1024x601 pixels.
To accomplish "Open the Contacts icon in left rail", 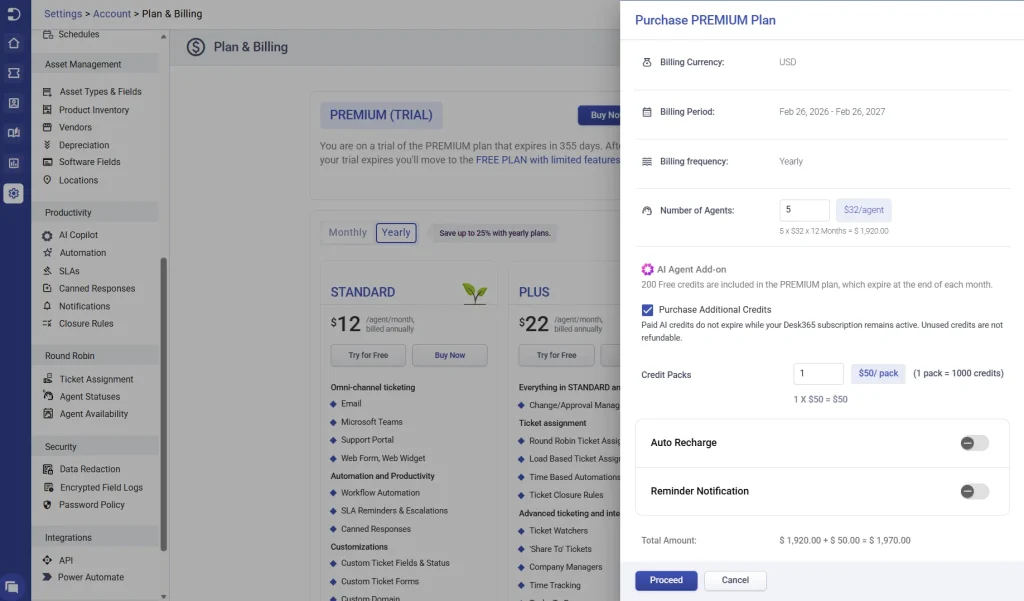I will [x=14, y=103].
